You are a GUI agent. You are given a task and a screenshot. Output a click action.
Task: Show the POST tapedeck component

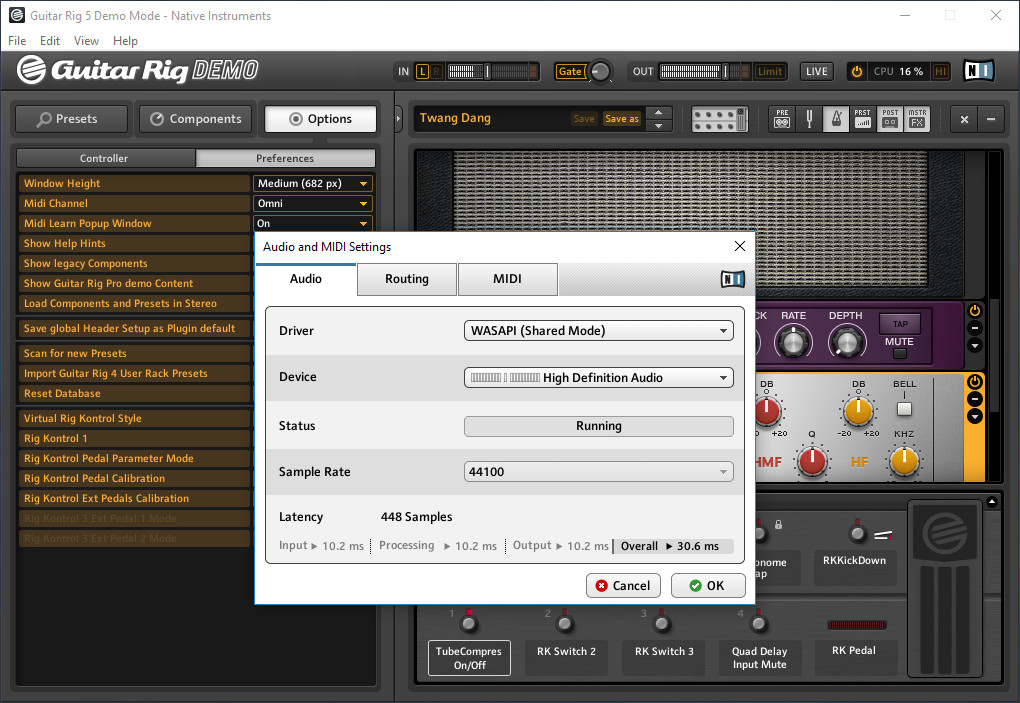(890, 119)
